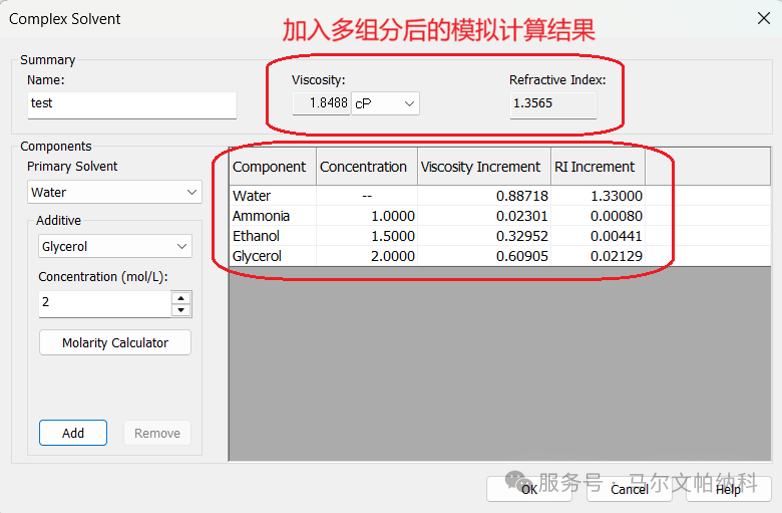The width and height of the screenshot is (782, 513).
Task: Open the Additive Glycerol dropdown
Action: click(115, 246)
